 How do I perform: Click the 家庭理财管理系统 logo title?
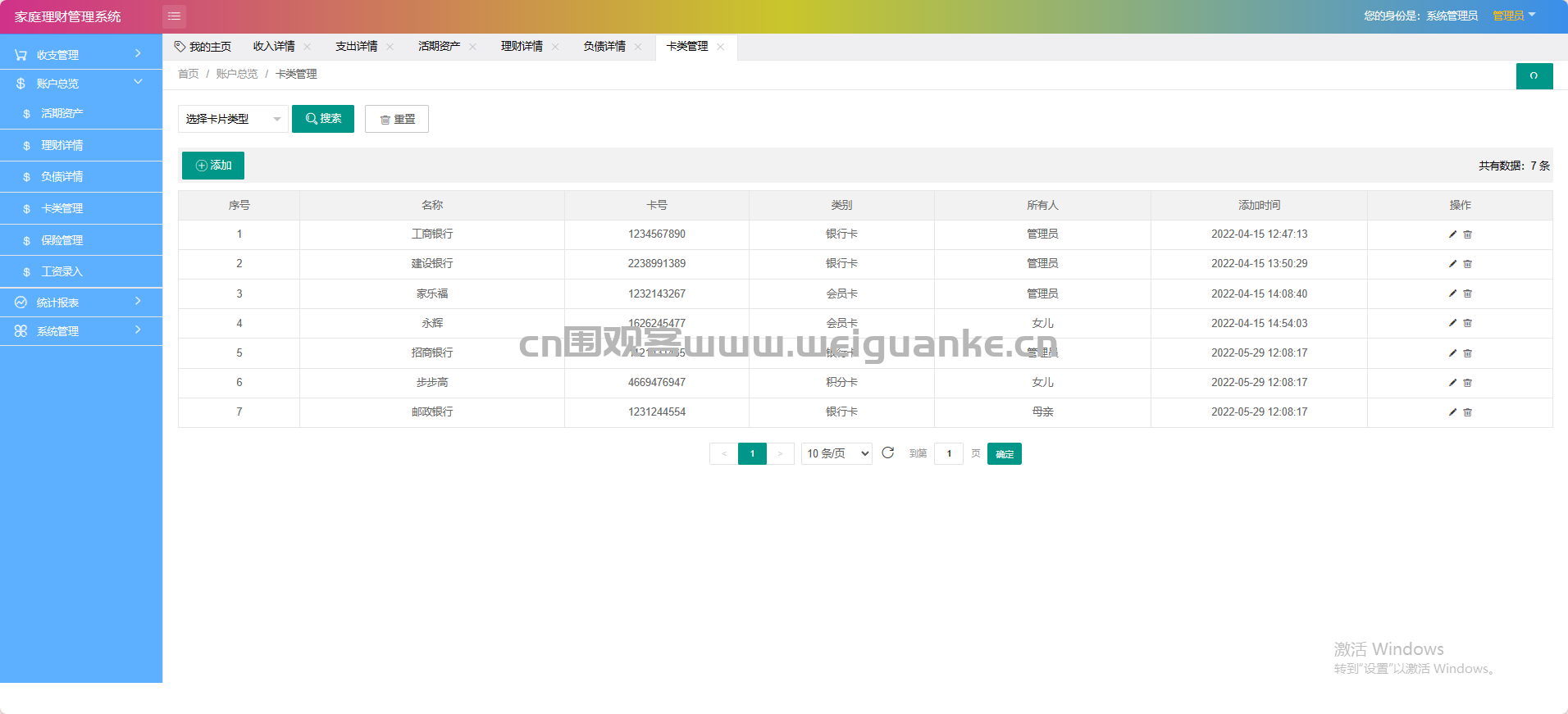tap(68, 17)
